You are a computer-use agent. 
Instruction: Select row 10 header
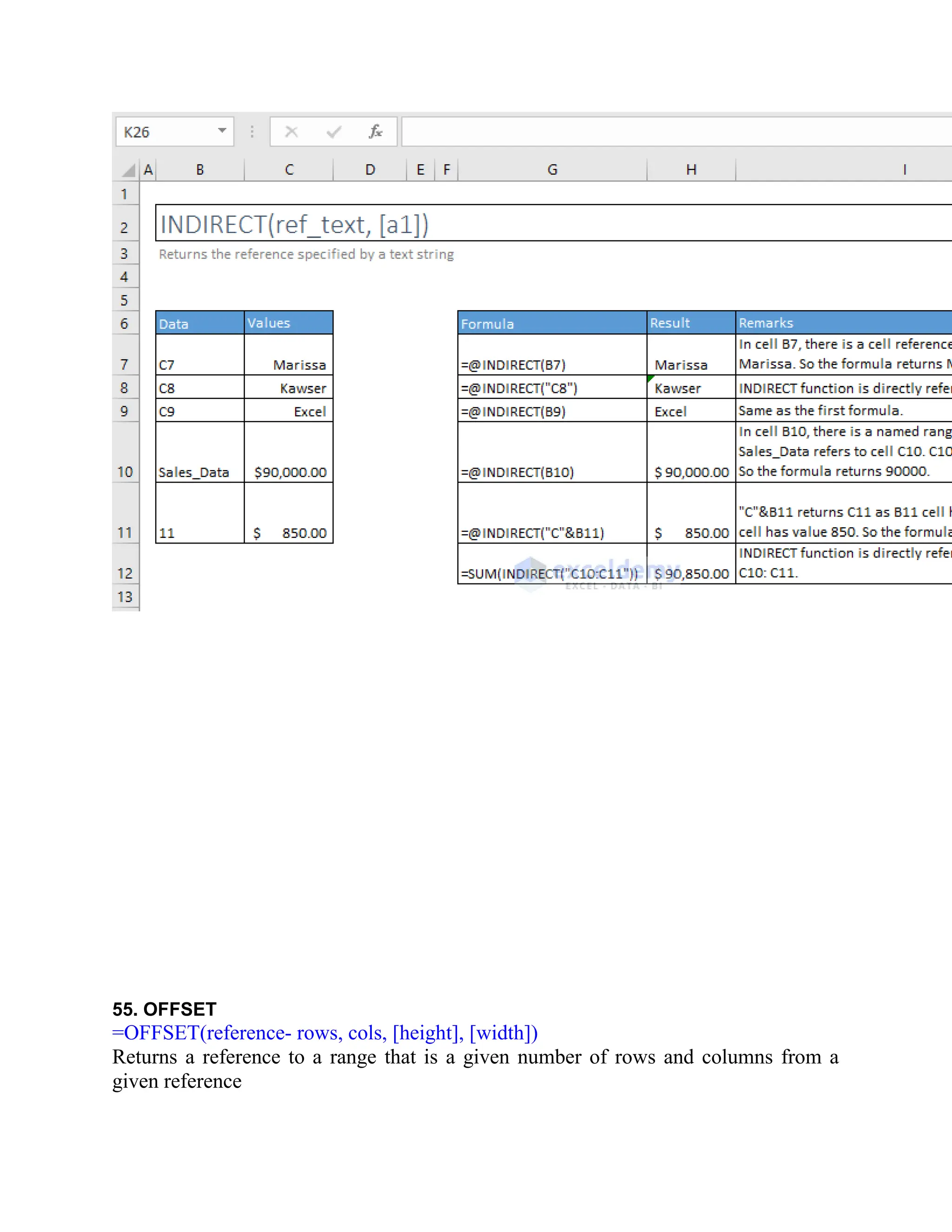[125, 452]
